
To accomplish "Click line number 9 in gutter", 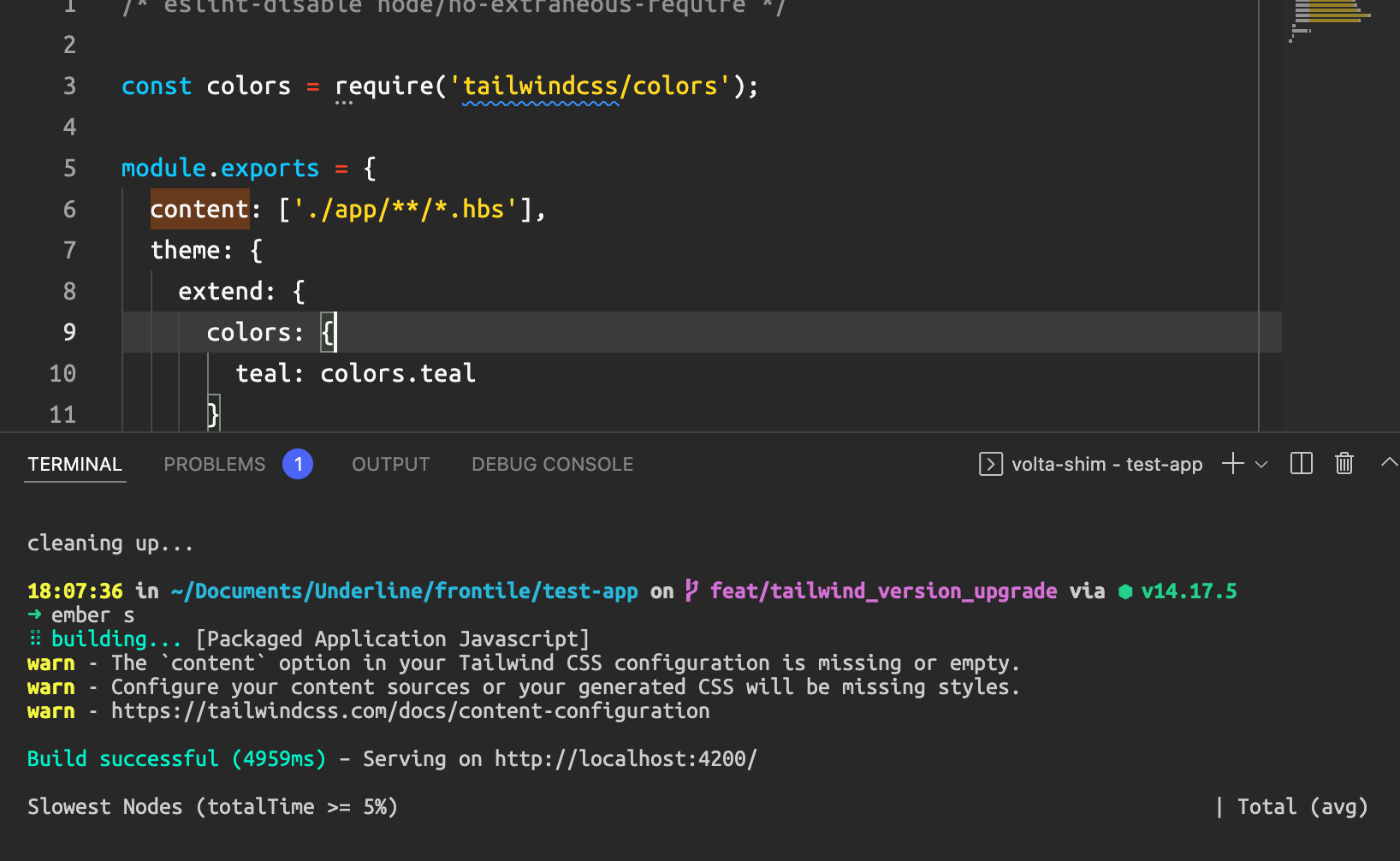I will click(x=69, y=332).
